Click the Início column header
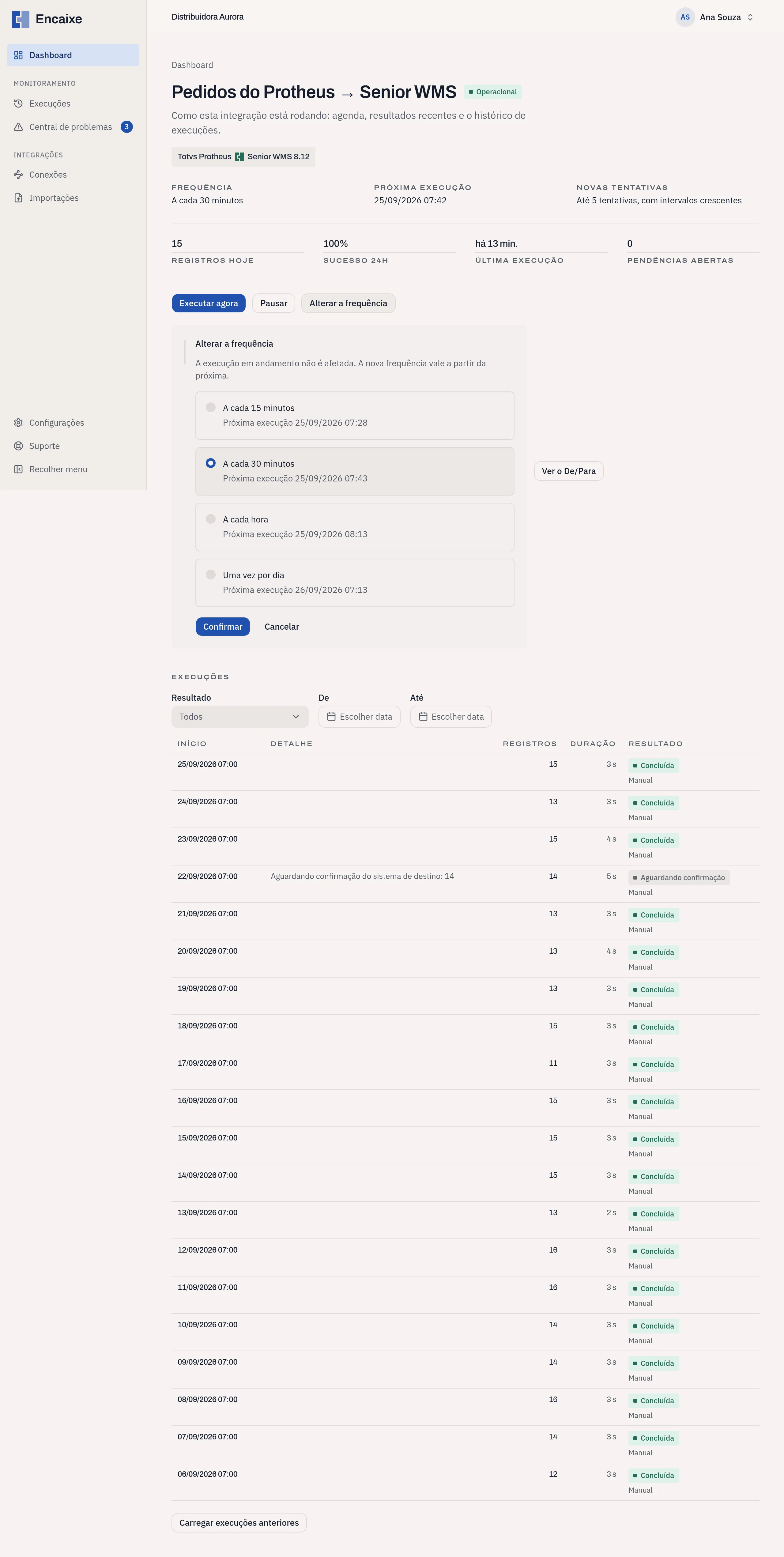This screenshot has height=1557, width=784. 192,744
